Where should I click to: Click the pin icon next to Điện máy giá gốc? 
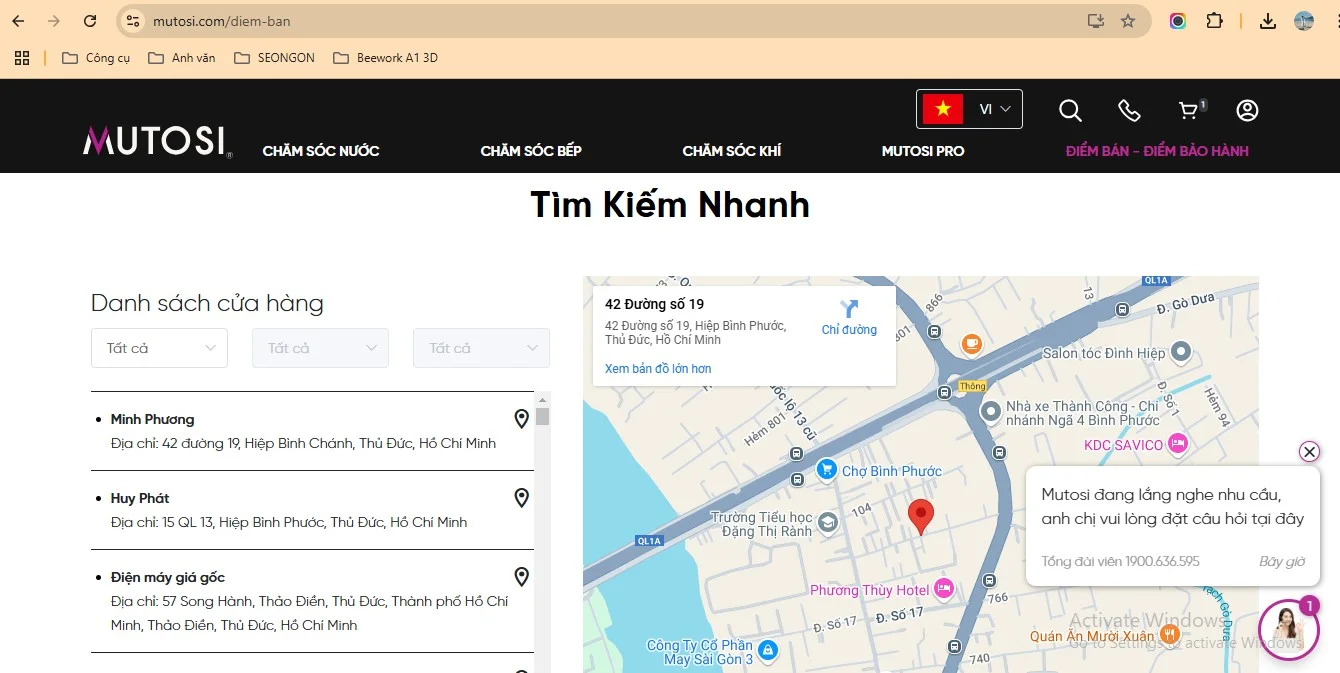click(x=521, y=576)
